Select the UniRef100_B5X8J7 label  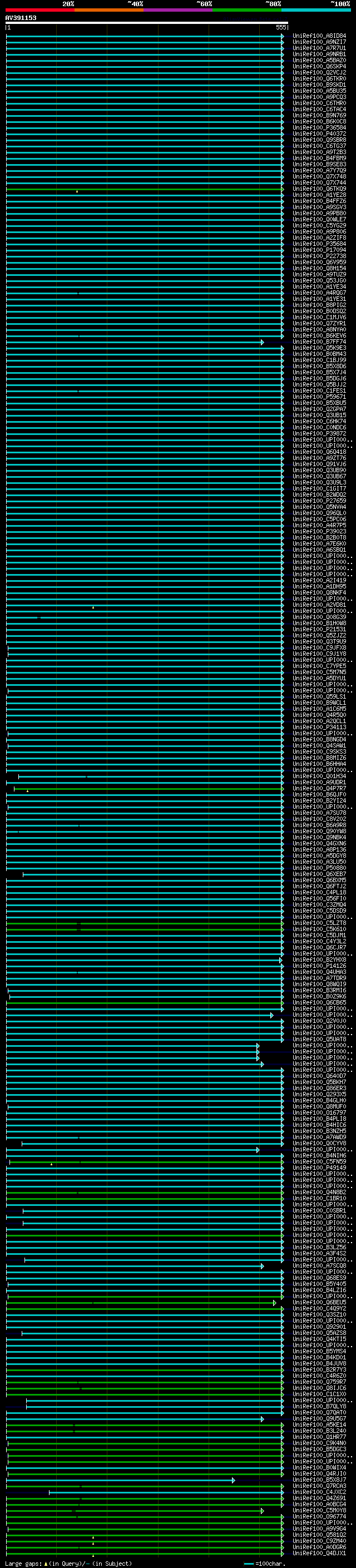point(319,1480)
